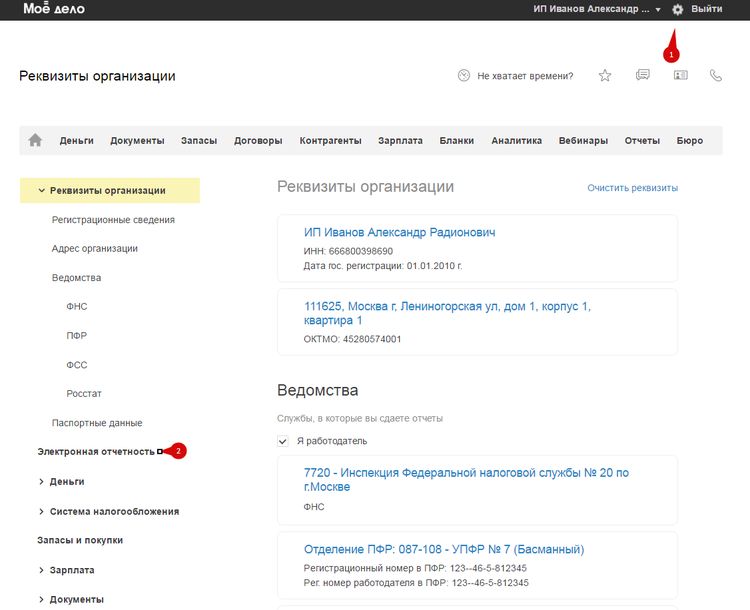Screen dimensions: 750x610
Task: Click the contact card icon
Action: click(x=680, y=75)
